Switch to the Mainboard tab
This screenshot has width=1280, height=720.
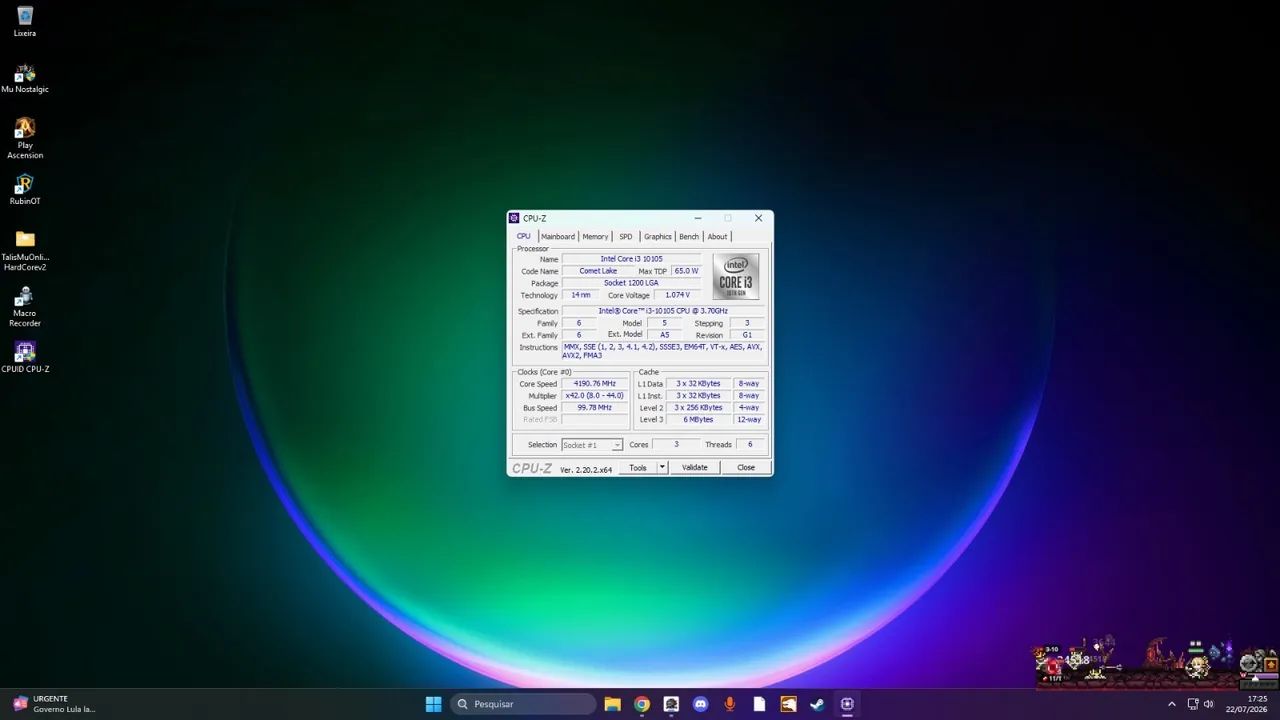pyautogui.click(x=558, y=237)
